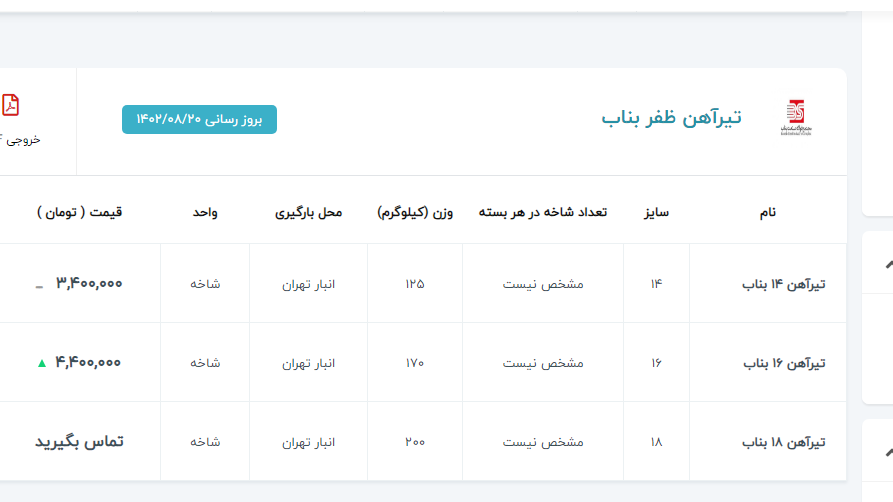
Task: Click the green price increase arrow
Action: (41, 363)
